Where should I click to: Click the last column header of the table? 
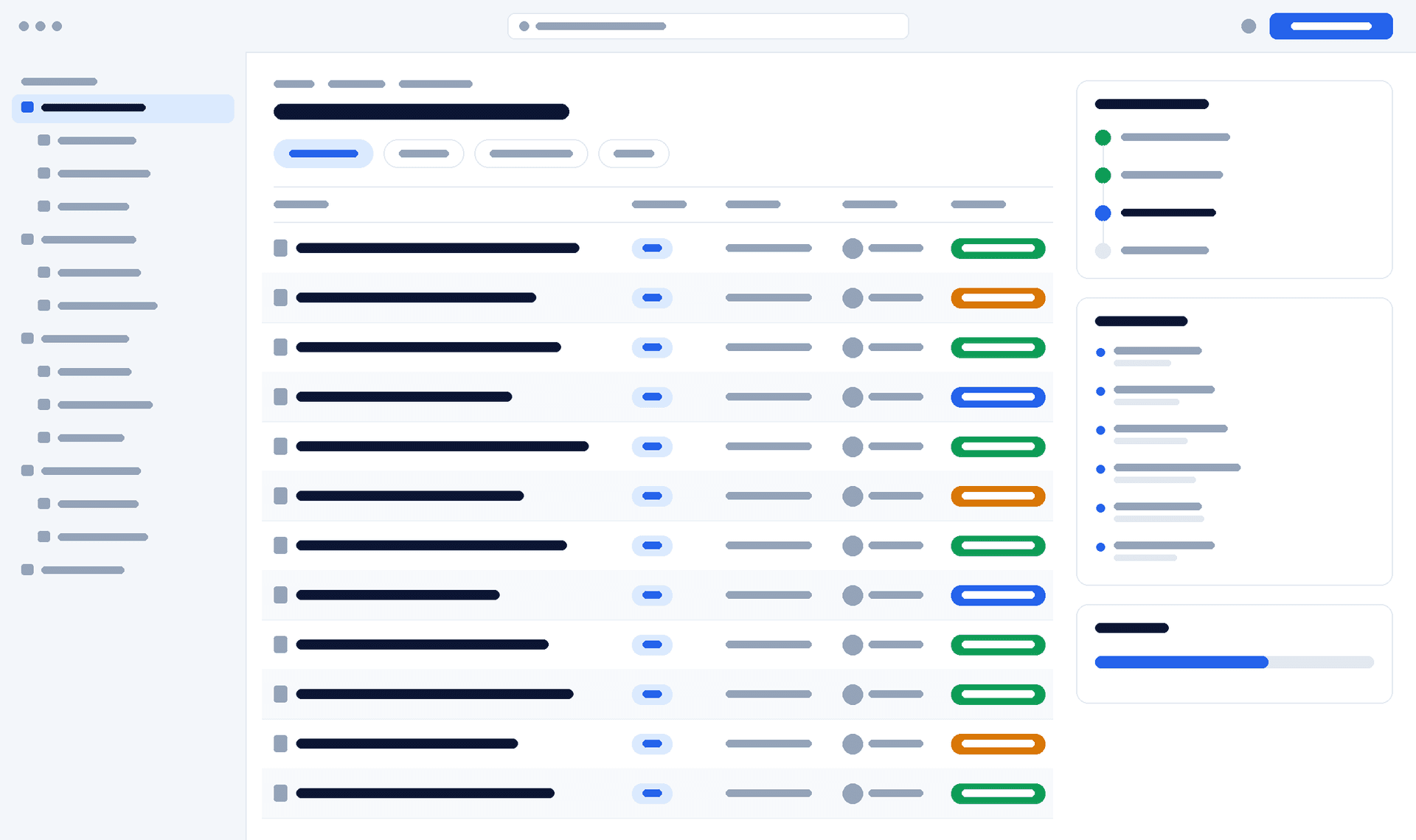coord(978,204)
